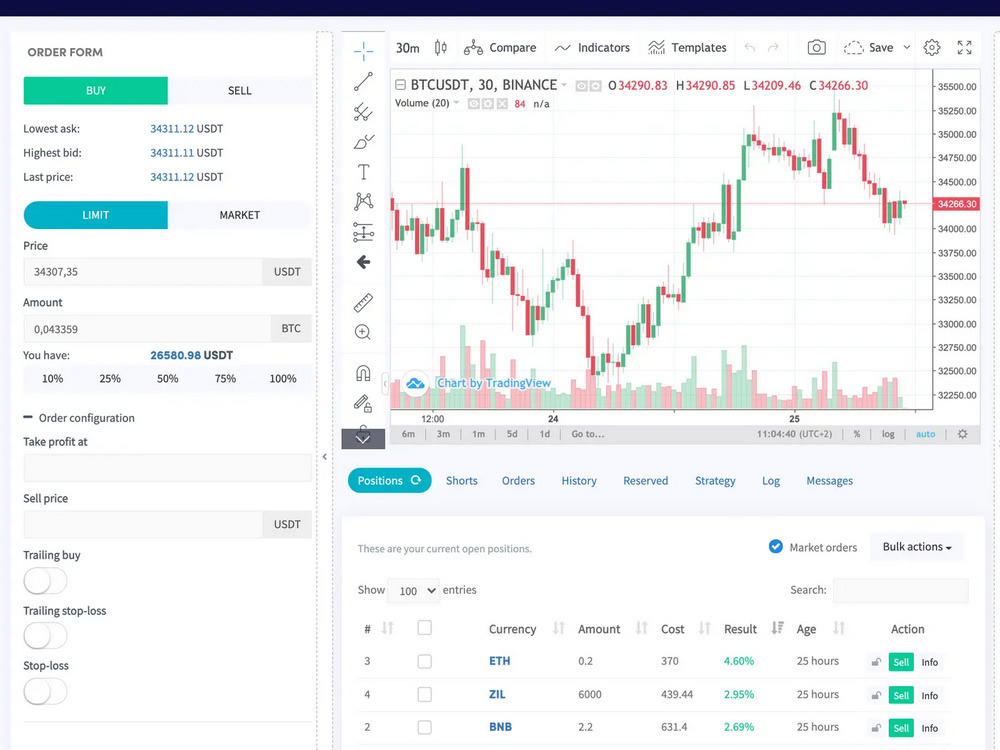This screenshot has height=750, width=1000.
Task: Click the unlock icon in the ZIL row
Action: pyautogui.click(x=876, y=695)
